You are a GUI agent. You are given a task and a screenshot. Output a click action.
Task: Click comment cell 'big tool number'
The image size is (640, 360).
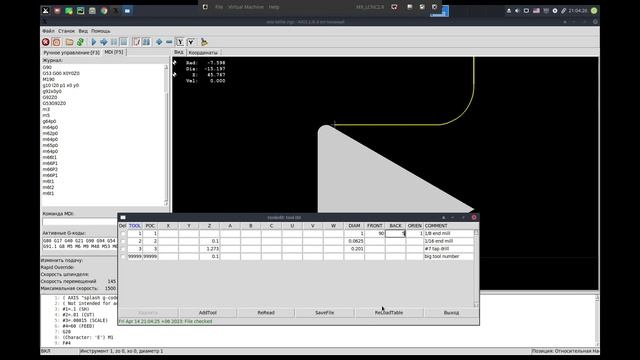[x=449, y=256]
